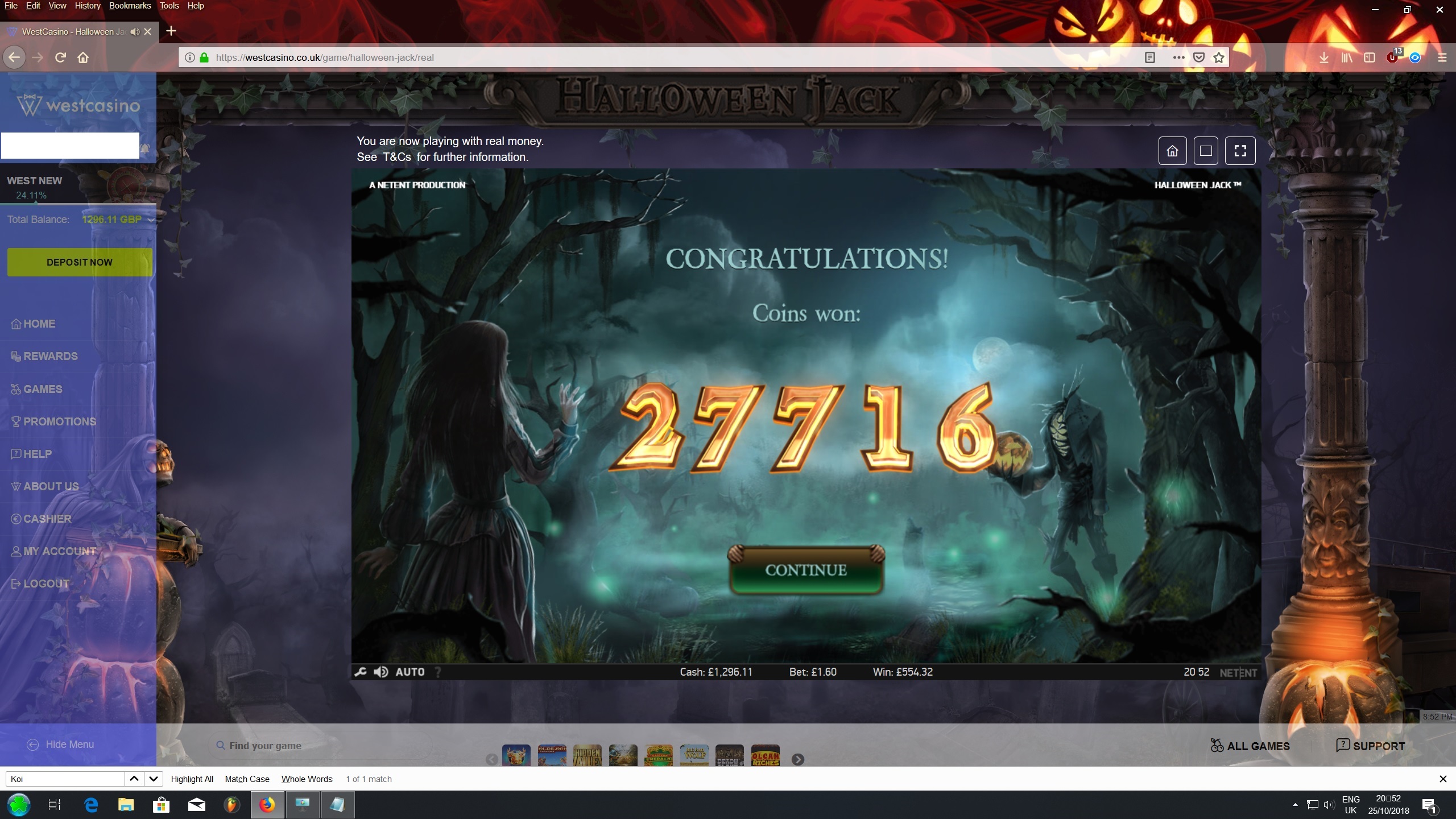Click the notification bell icon
Image resolution: width=1456 pixels, height=819 pixels.
click(x=145, y=148)
